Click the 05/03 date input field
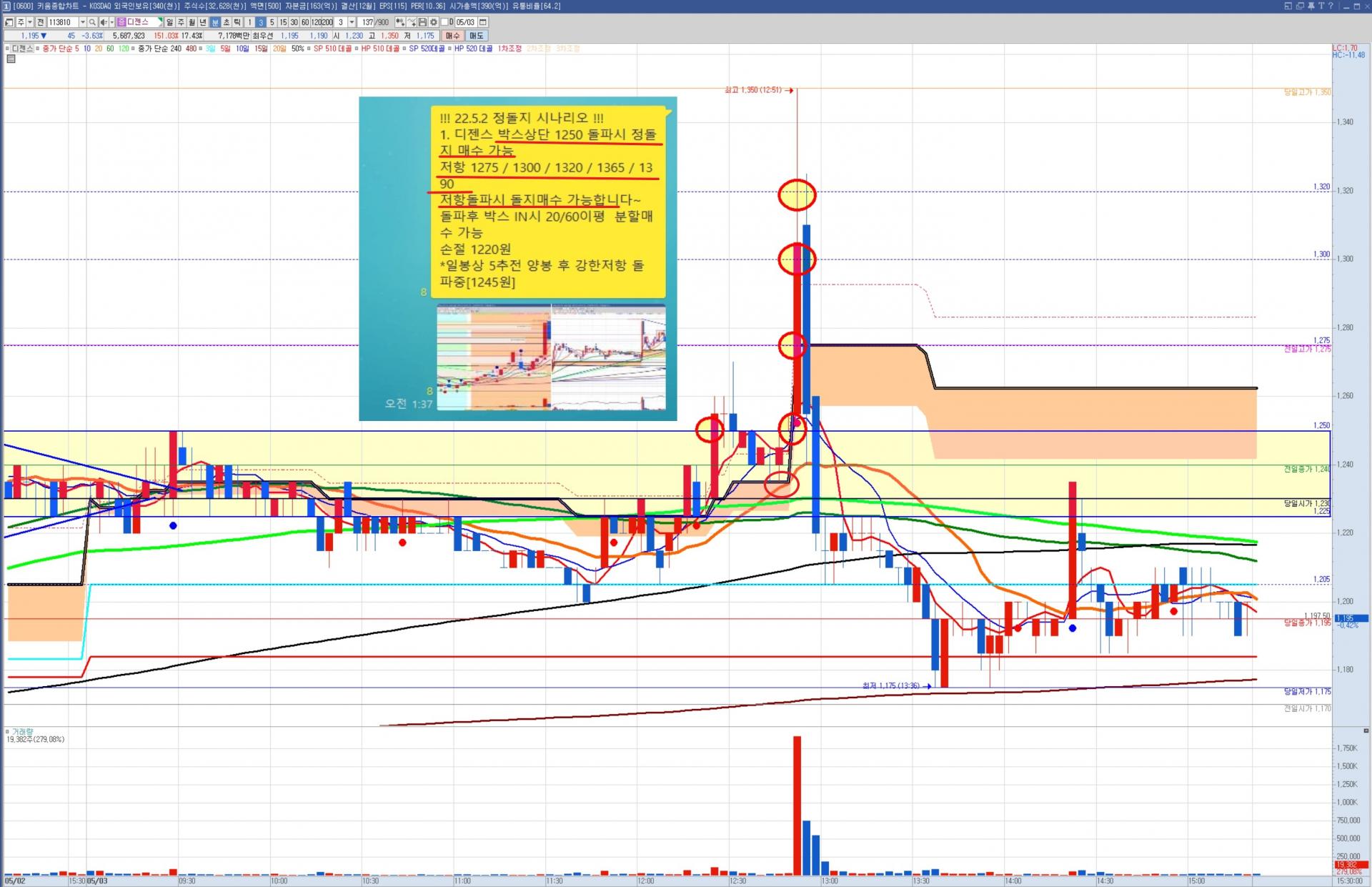Screen dimensions: 1372x887 point(465,22)
